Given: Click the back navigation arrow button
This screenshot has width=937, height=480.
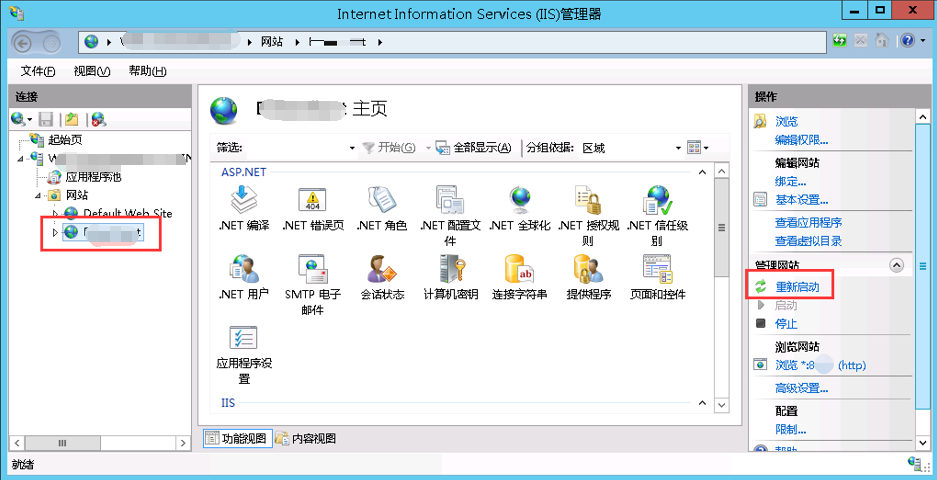Looking at the screenshot, I should (x=23, y=42).
